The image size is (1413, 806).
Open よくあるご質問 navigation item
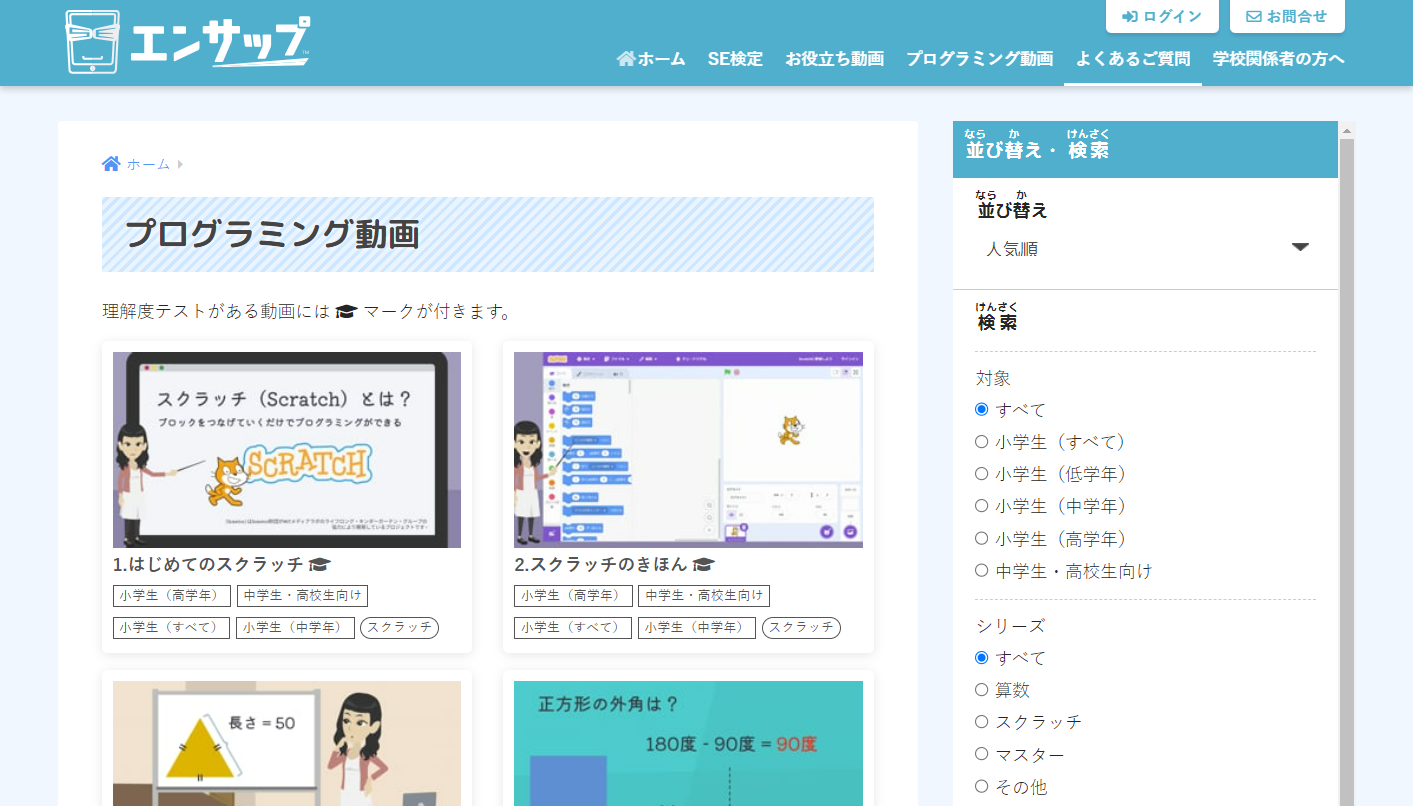[x=1133, y=59]
